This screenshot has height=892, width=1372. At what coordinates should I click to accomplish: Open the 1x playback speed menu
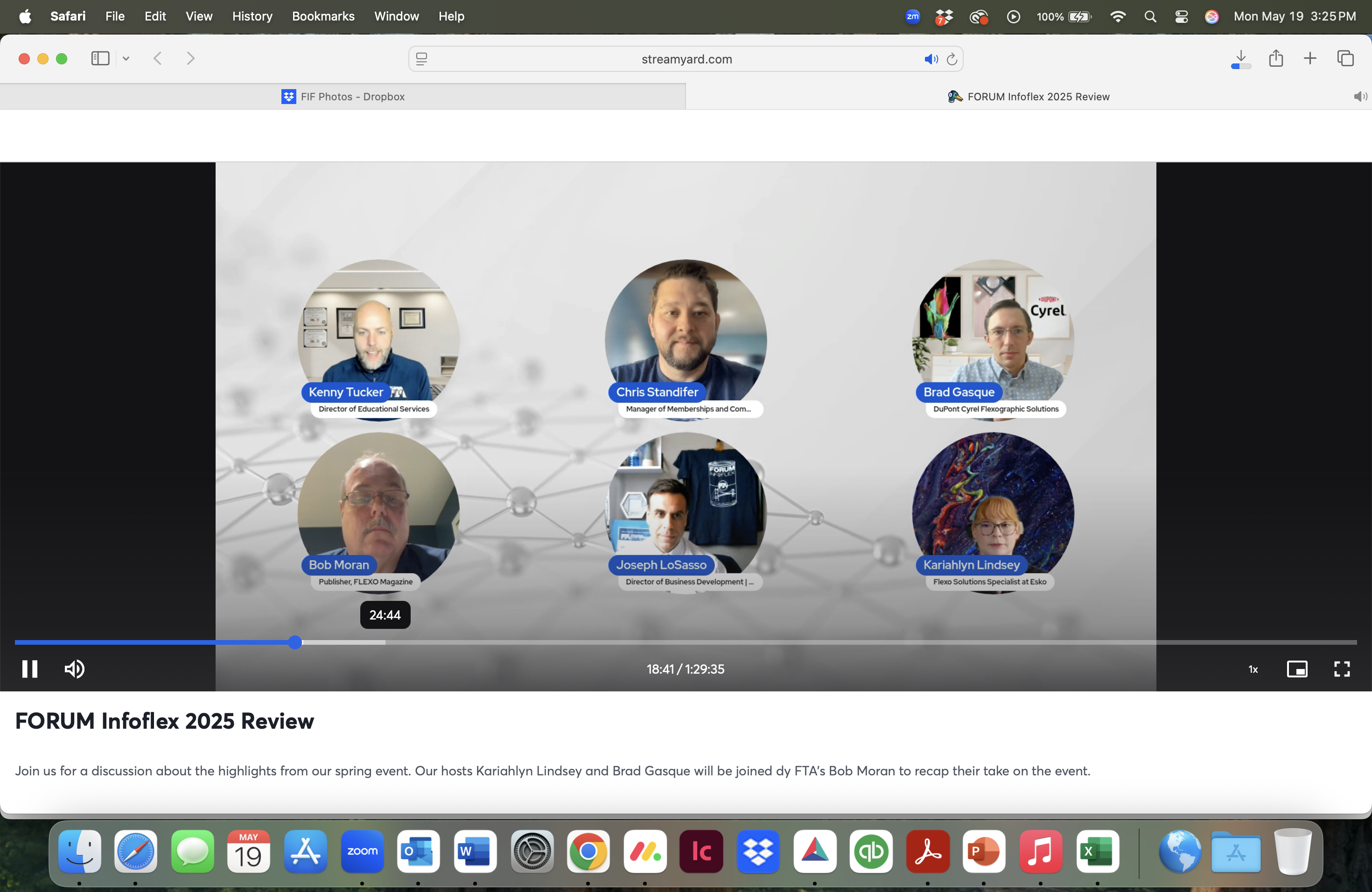tap(1253, 669)
